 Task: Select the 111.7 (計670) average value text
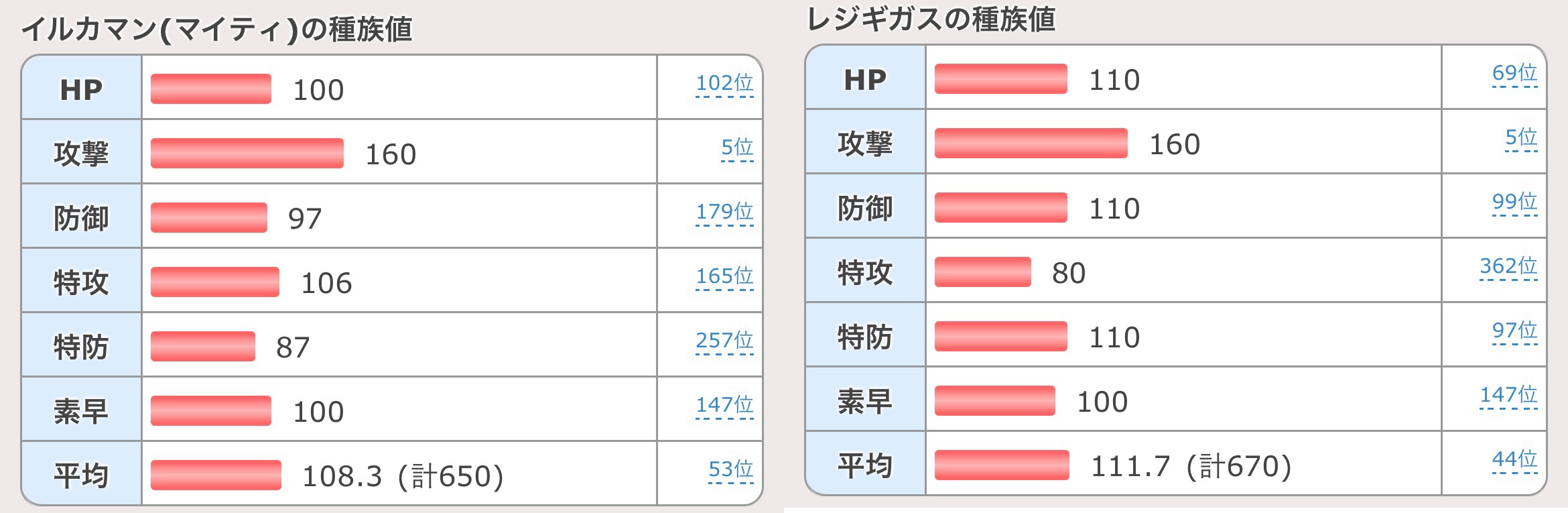(1191, 466)
